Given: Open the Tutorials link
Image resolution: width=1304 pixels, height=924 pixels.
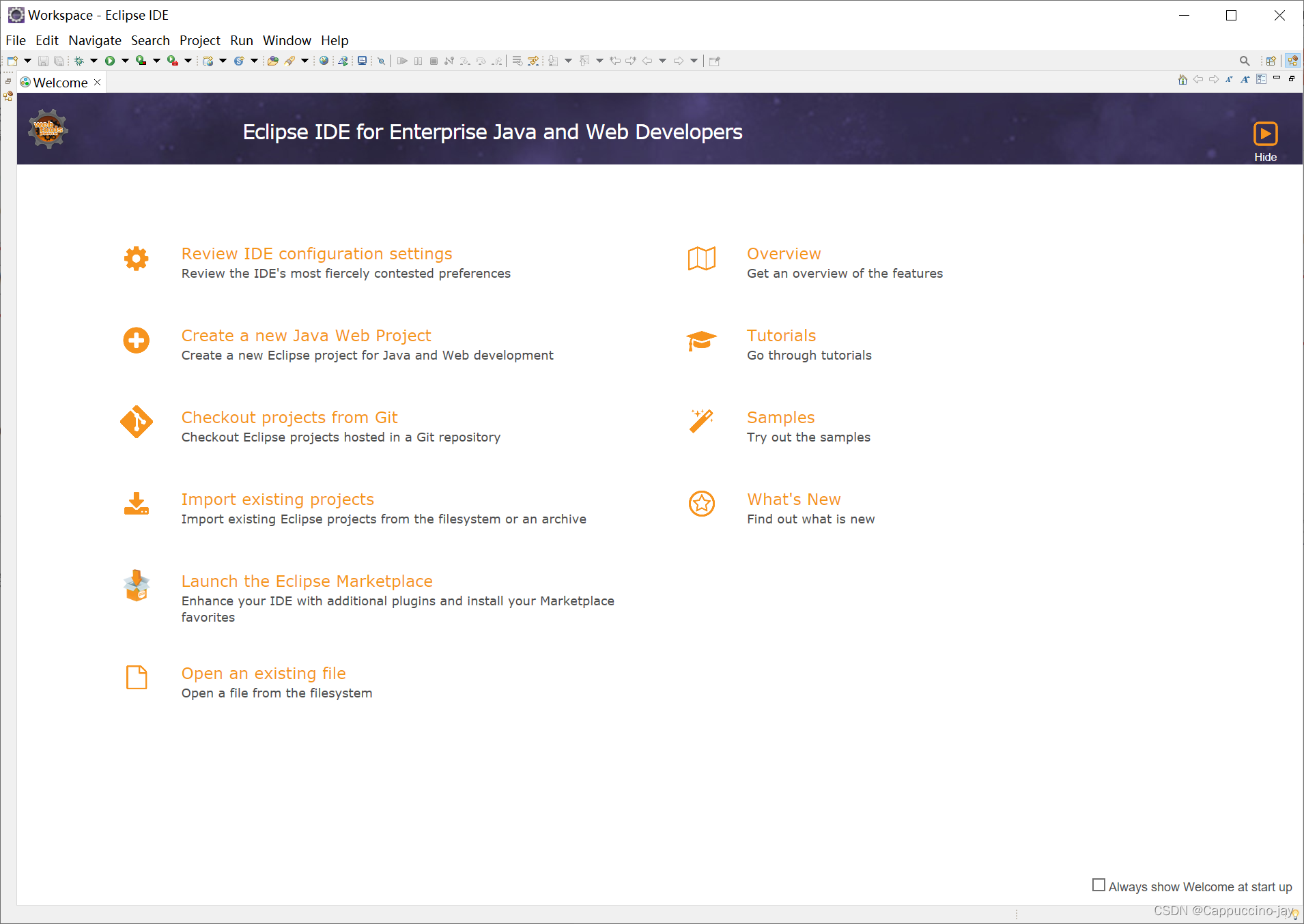Looking at the screenshot, I should (781, 336).
